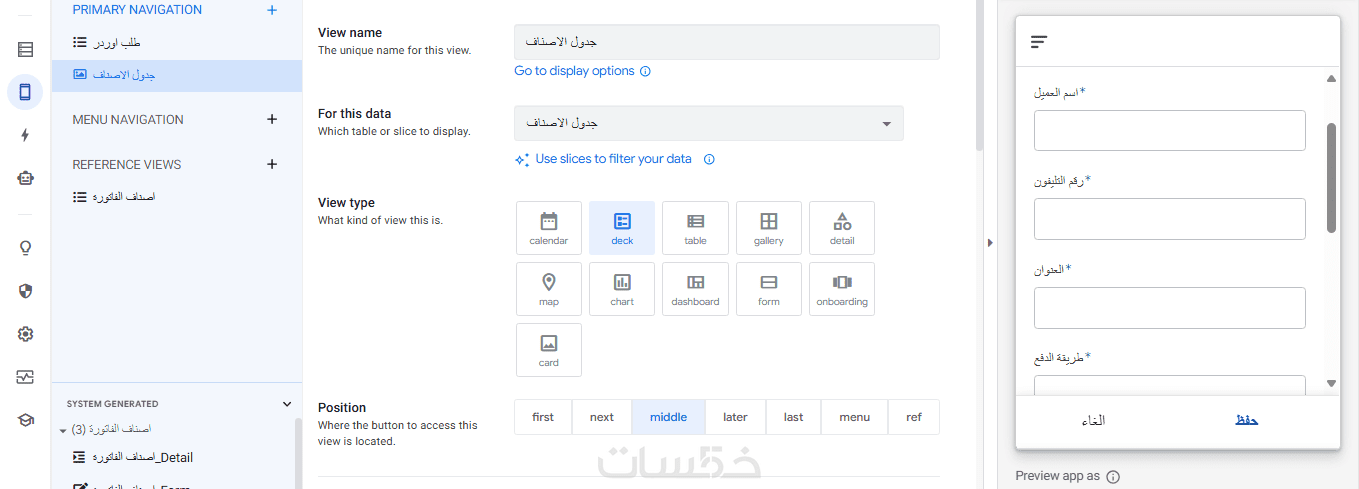
Task: Open the Security shield section
Action: [25, 291]
